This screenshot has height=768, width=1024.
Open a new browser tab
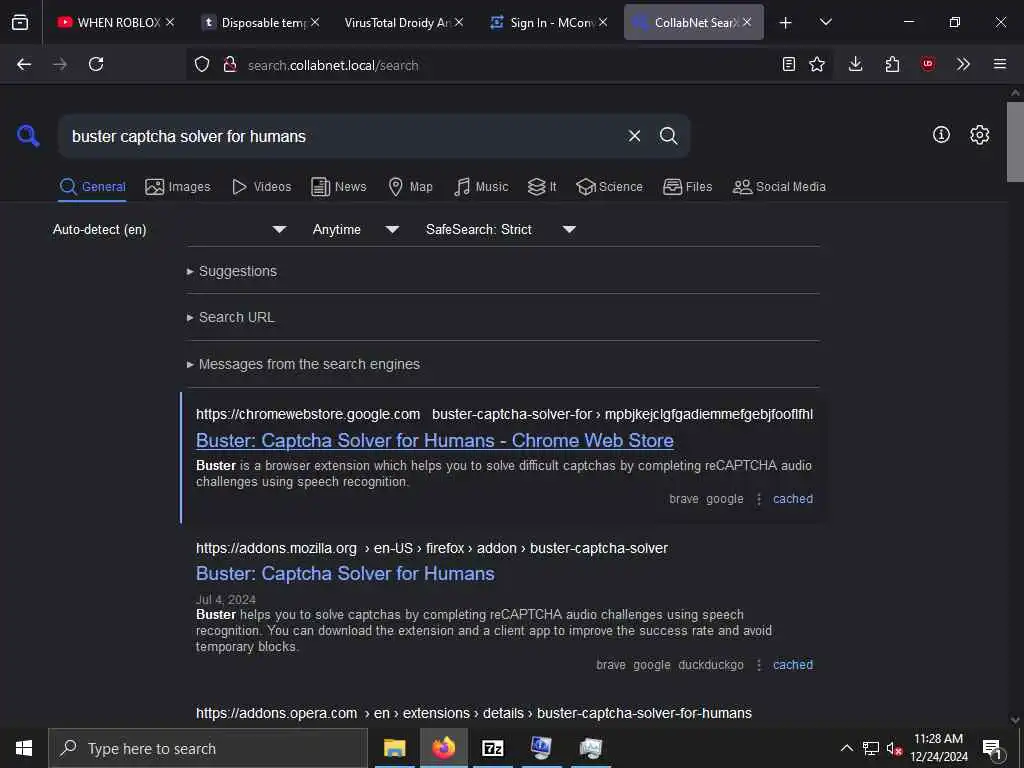click(x=786, y=23)
